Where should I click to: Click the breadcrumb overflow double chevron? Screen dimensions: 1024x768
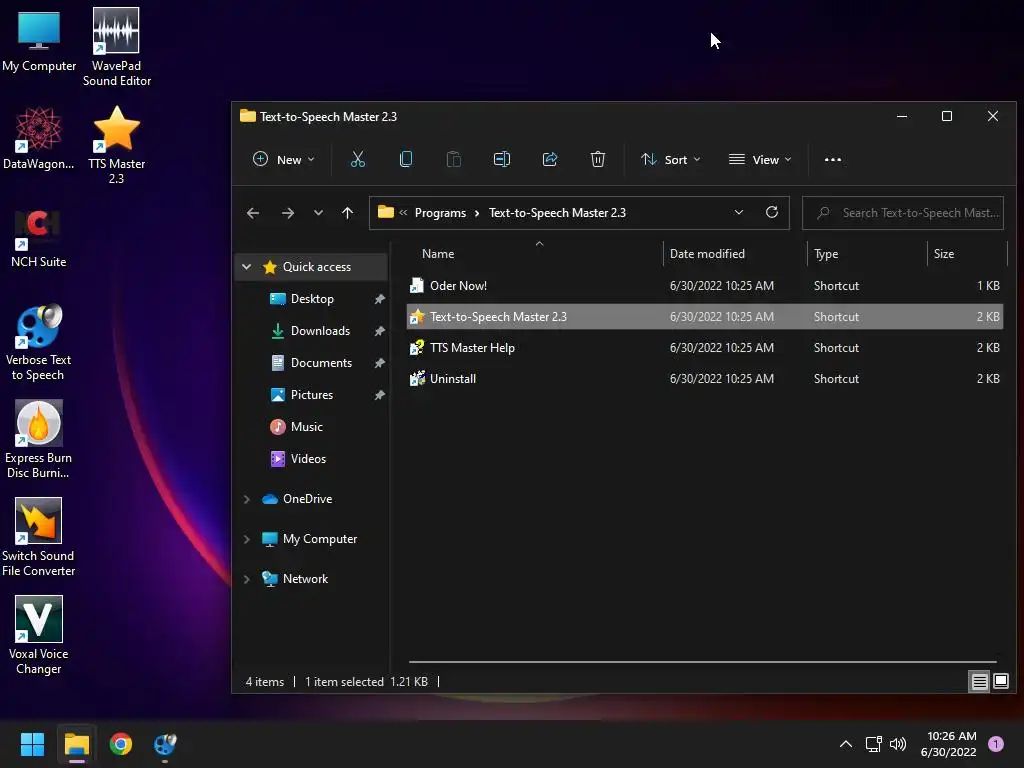click(x=403, y=212)
